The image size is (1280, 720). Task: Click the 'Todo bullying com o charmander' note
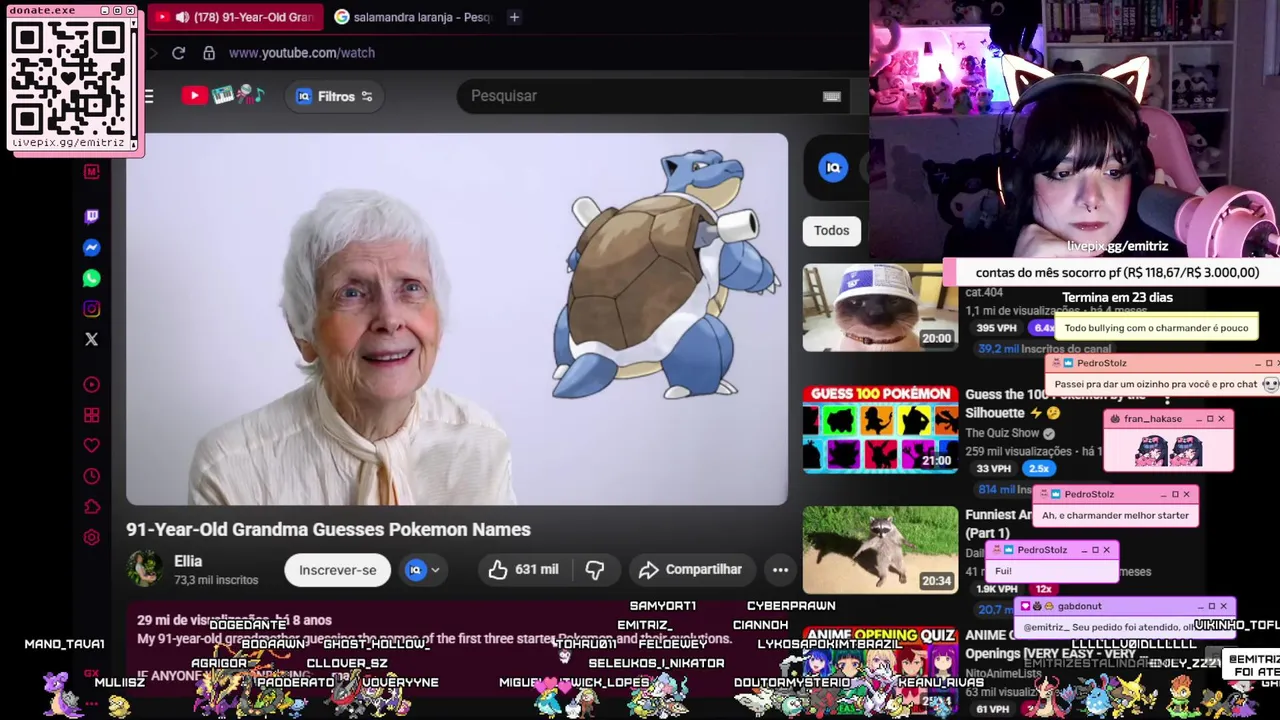[1156, 328]
